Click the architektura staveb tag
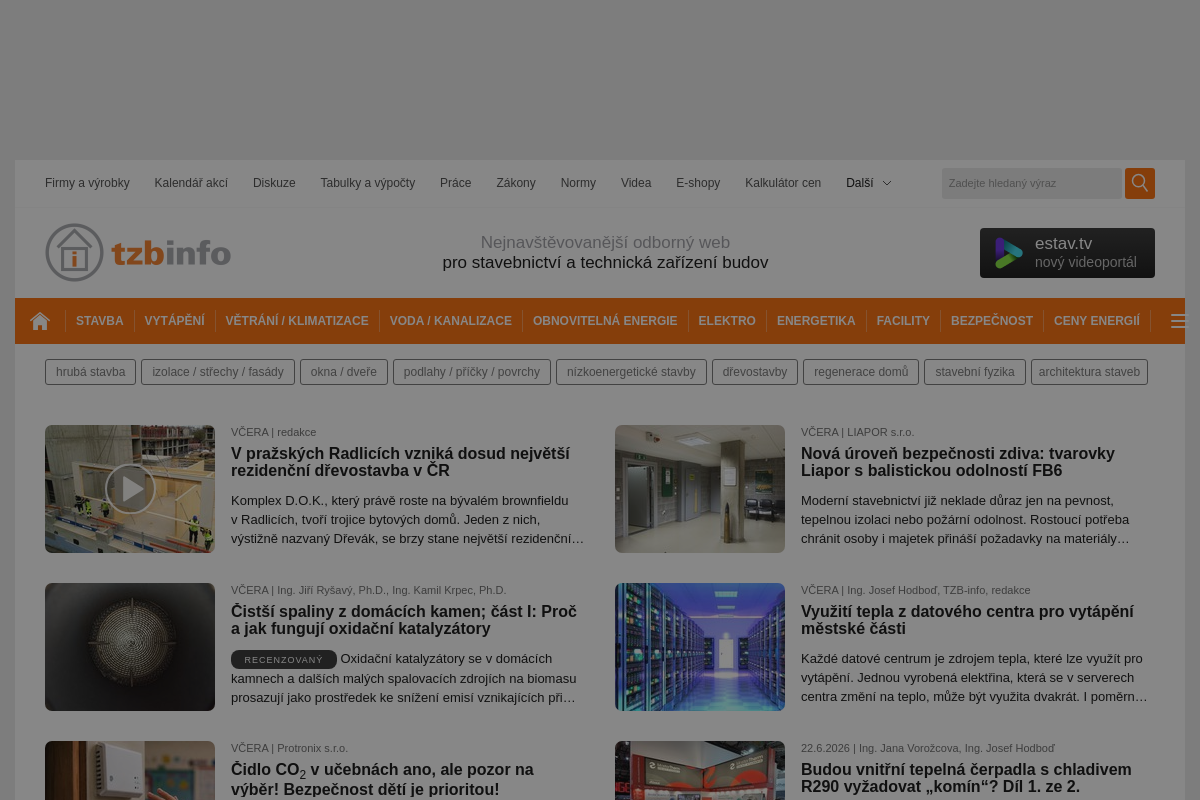 click(1089, 372)
